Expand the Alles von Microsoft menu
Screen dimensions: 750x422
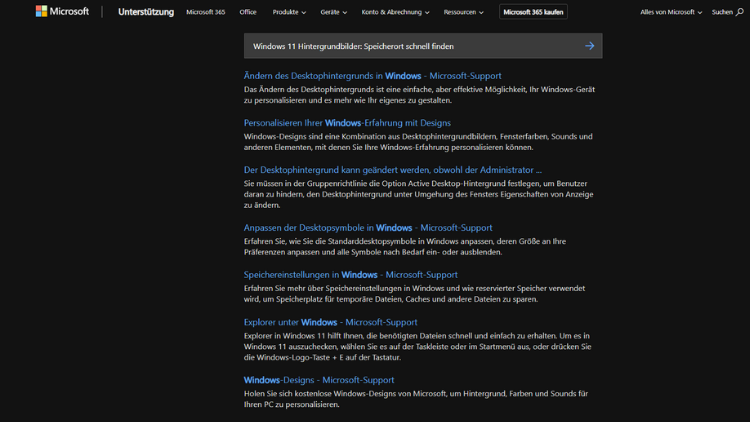click(x=671, y=12)
